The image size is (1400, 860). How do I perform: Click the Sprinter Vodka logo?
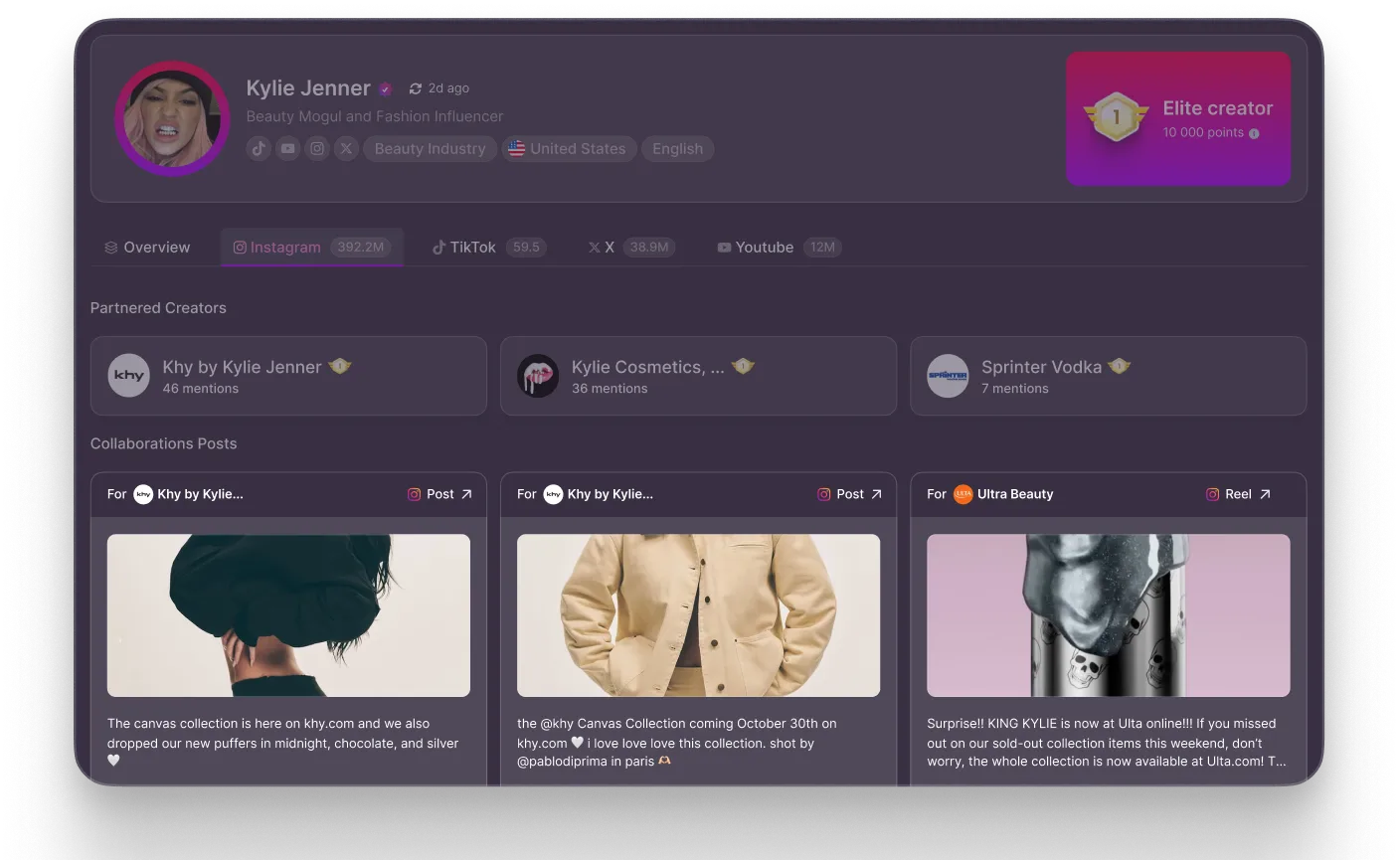pos(948,376)
